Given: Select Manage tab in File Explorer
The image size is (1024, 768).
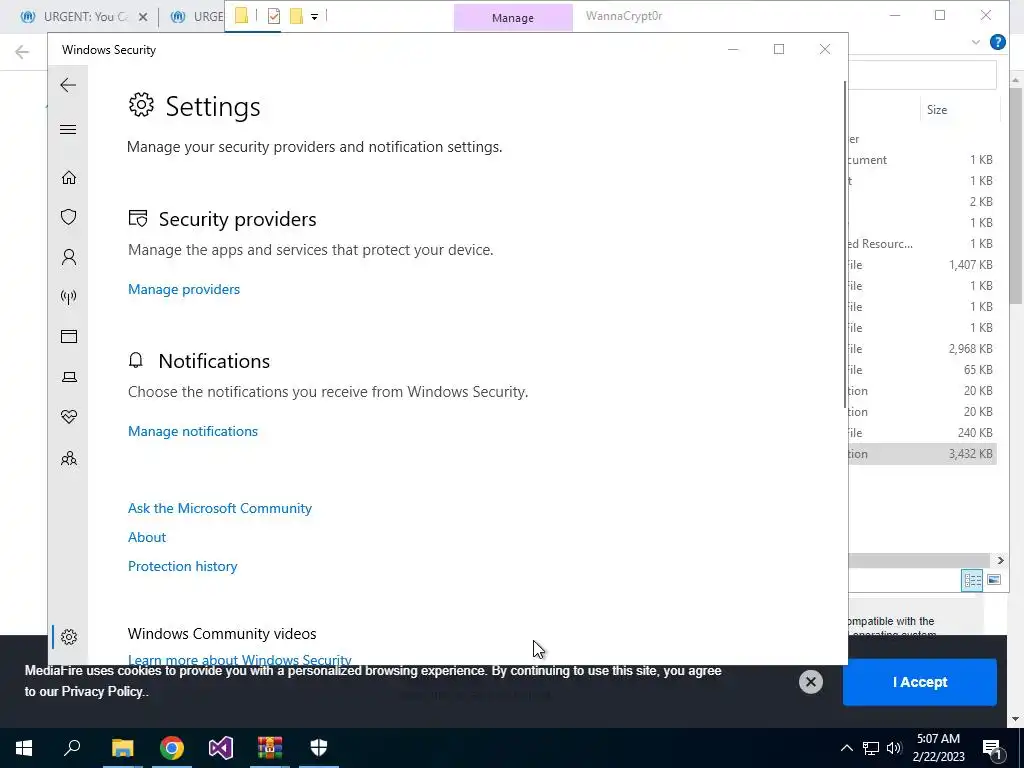Looking at the screenshot, I should pyautogui.click(x=513, y=18).
